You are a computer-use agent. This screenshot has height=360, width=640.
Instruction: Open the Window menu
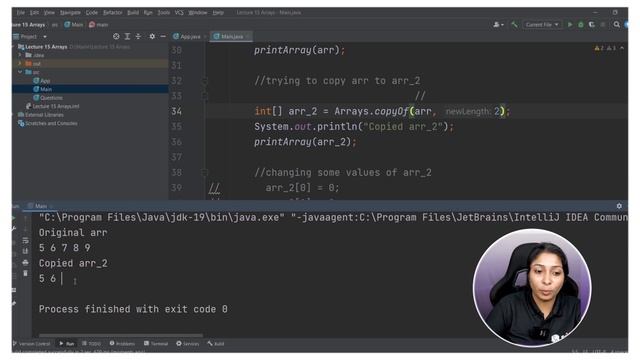point(198,13)
